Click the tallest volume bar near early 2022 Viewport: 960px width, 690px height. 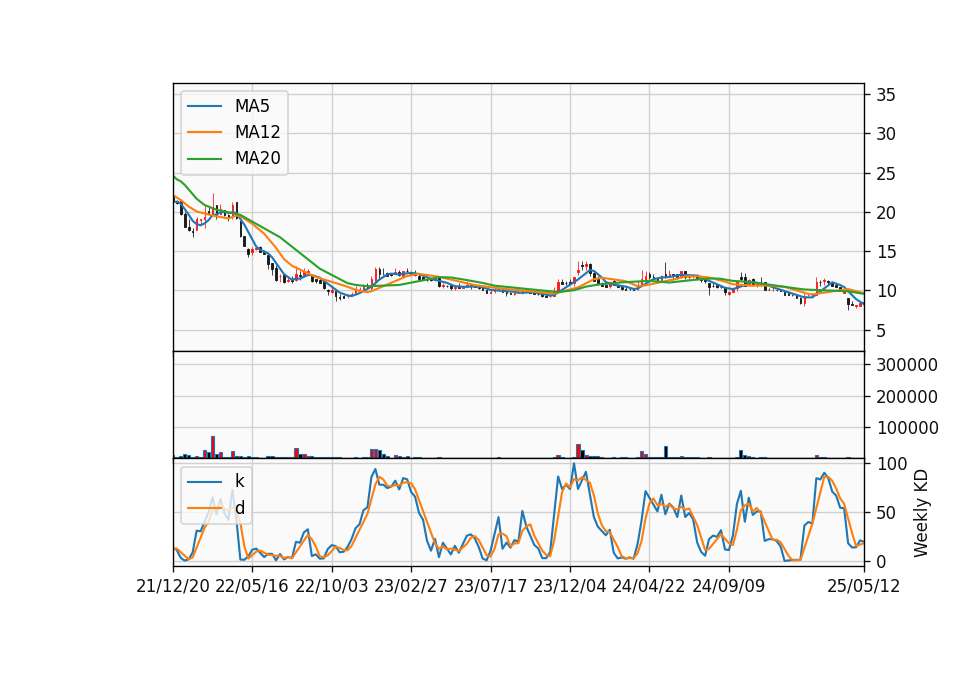(213, 447)
